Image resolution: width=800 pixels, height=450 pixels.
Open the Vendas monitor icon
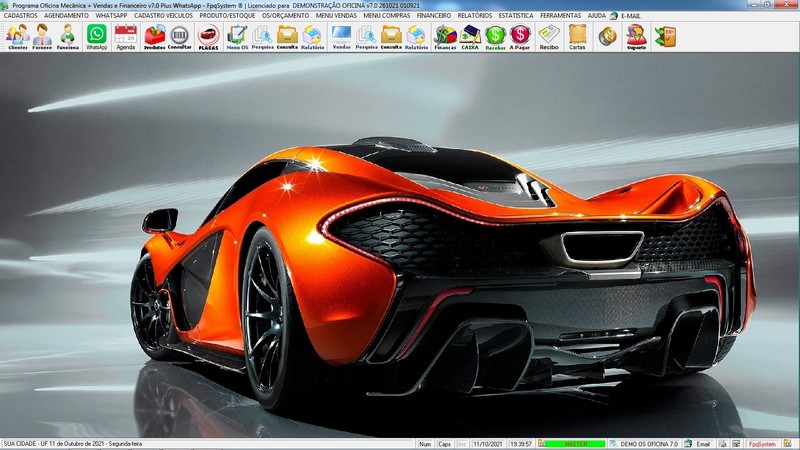pos(341,37)
